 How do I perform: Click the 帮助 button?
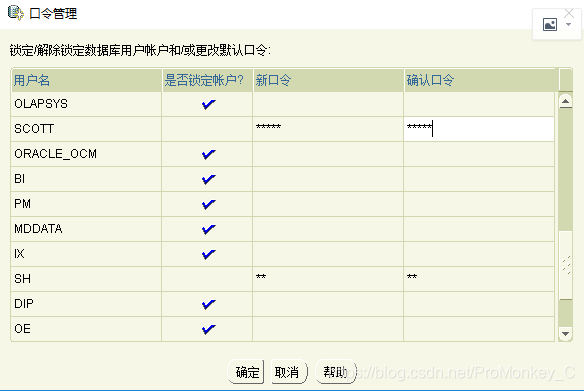(x=335, y=372)
